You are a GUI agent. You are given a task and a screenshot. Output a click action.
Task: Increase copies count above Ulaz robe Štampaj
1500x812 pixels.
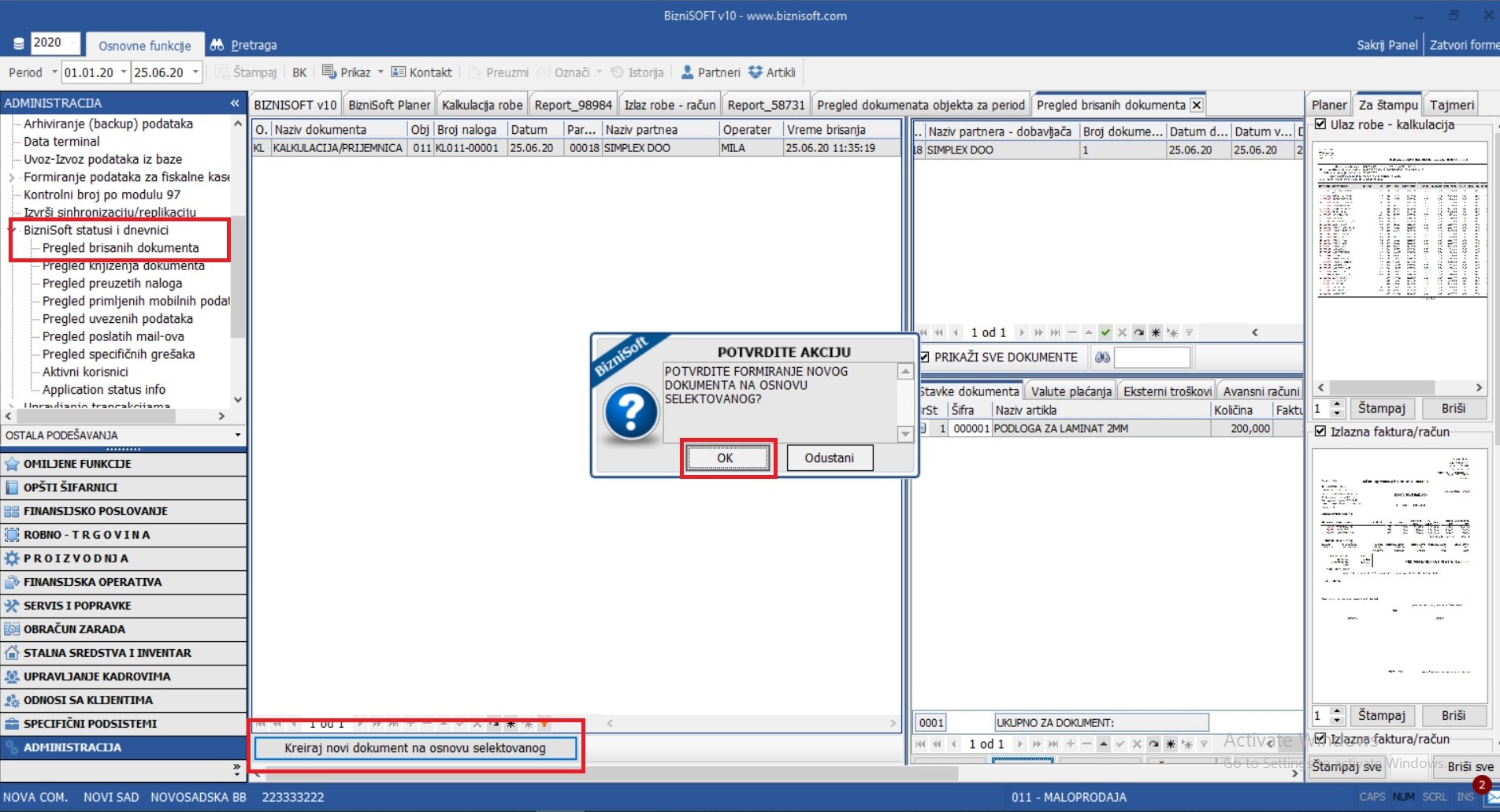point(1337,404)
